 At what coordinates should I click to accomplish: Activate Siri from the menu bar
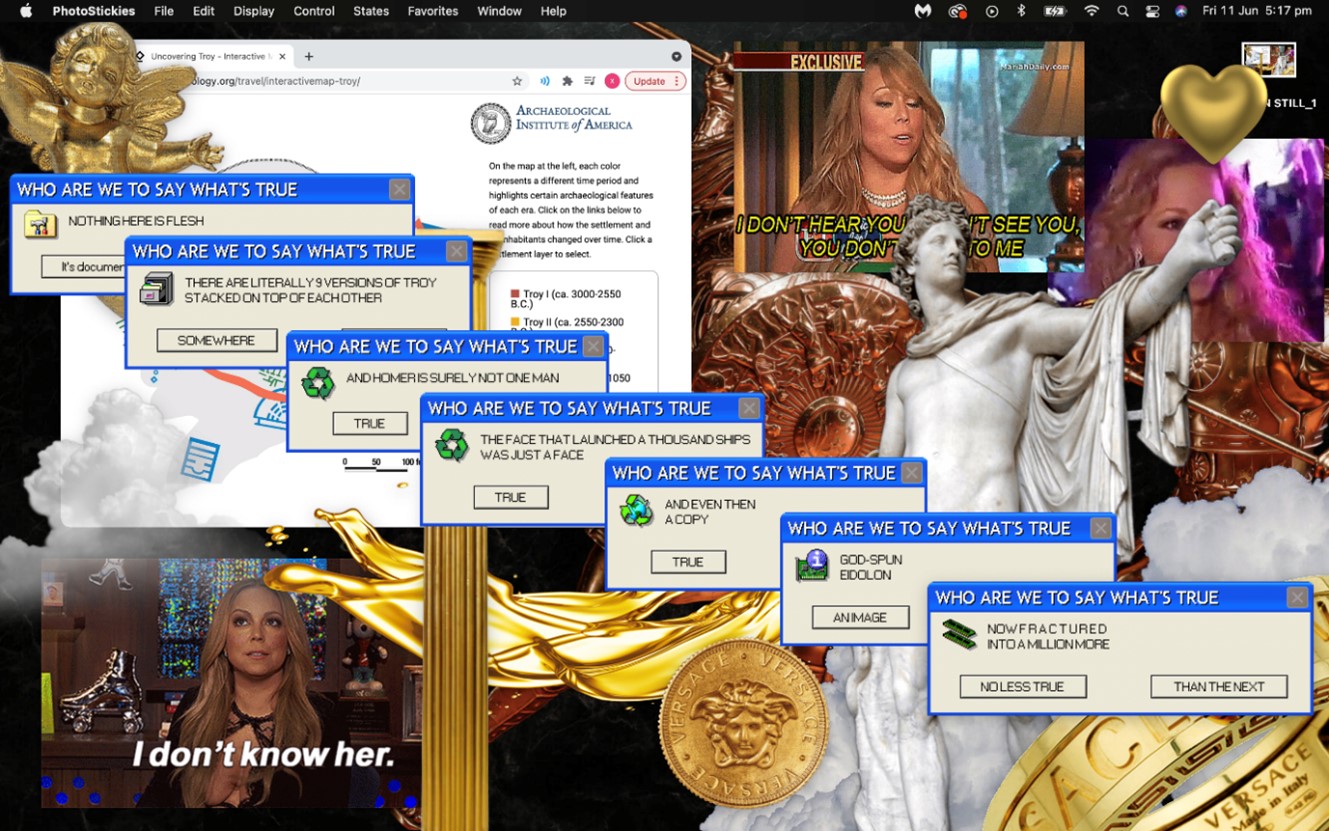pos(1181,11)
